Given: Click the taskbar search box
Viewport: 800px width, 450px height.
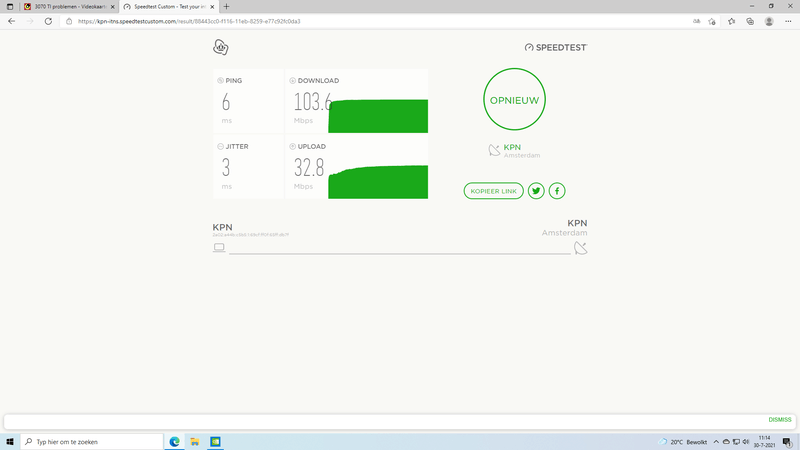Looking at the screenshot, I should click(92, 442).
